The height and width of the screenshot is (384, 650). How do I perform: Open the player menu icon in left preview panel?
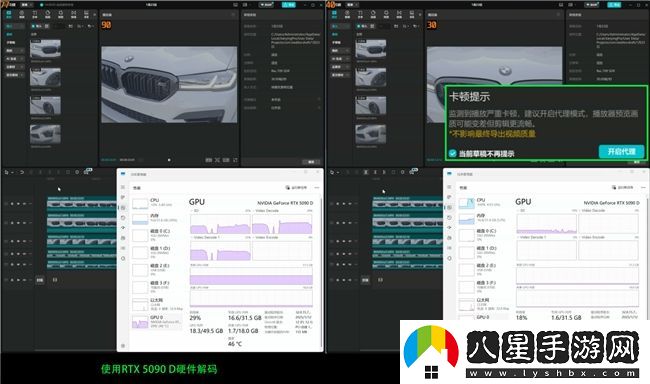click(233, 15)
